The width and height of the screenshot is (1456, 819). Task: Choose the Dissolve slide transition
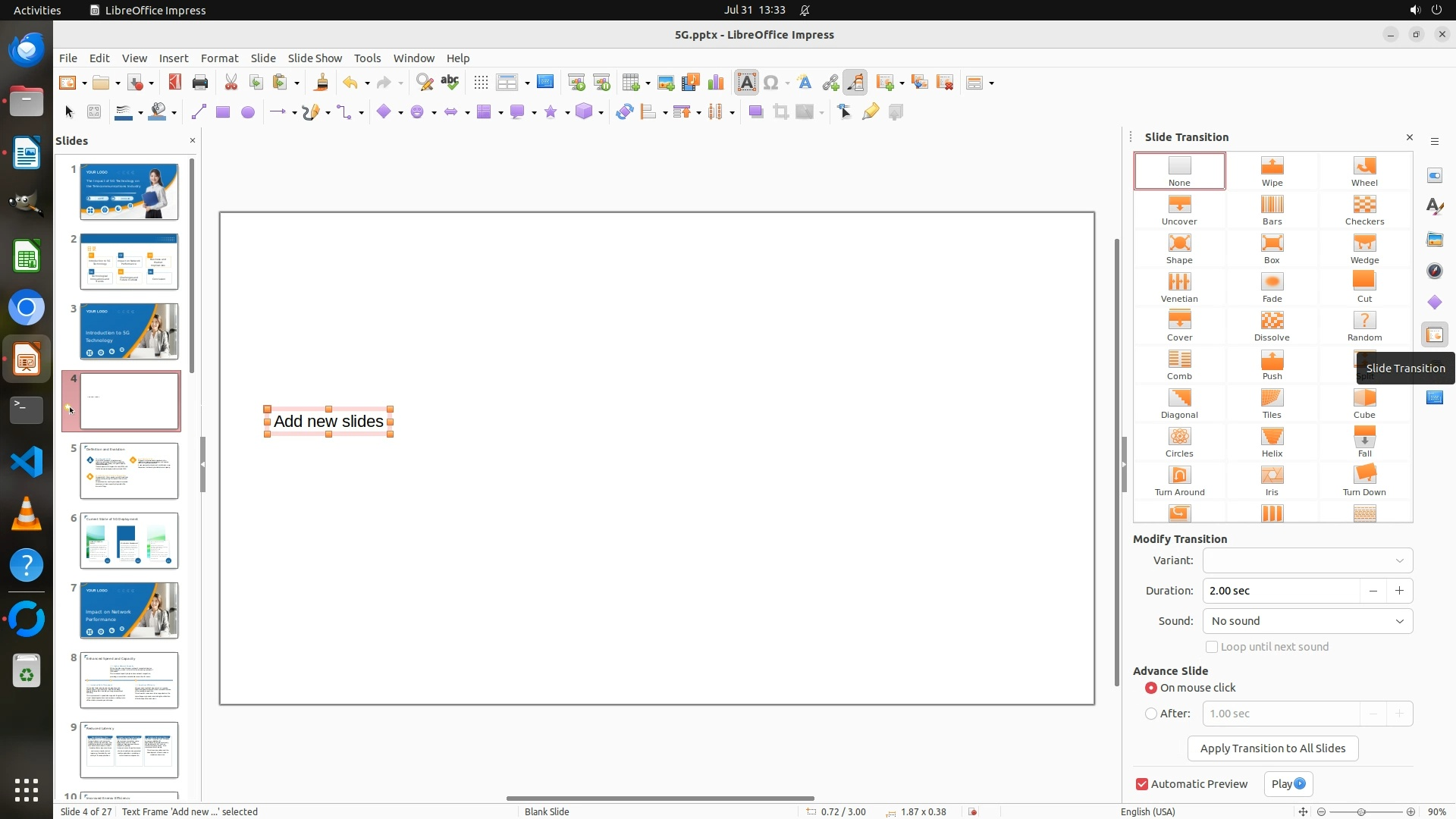pyautogui.click(x=1272, y=325)
